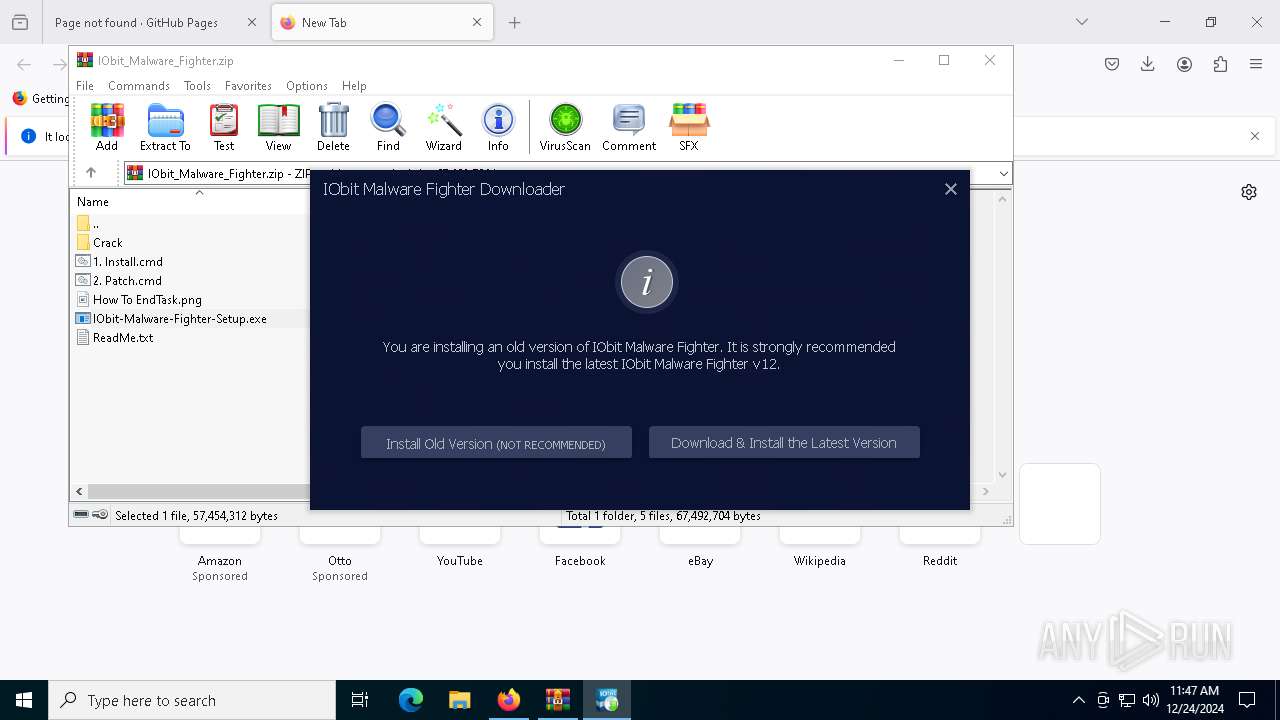Image resolution: width=1280 pixels, height=720 pixels.
Task: Select 2. Patch.cmd file
Action: [x=127, y=280]
